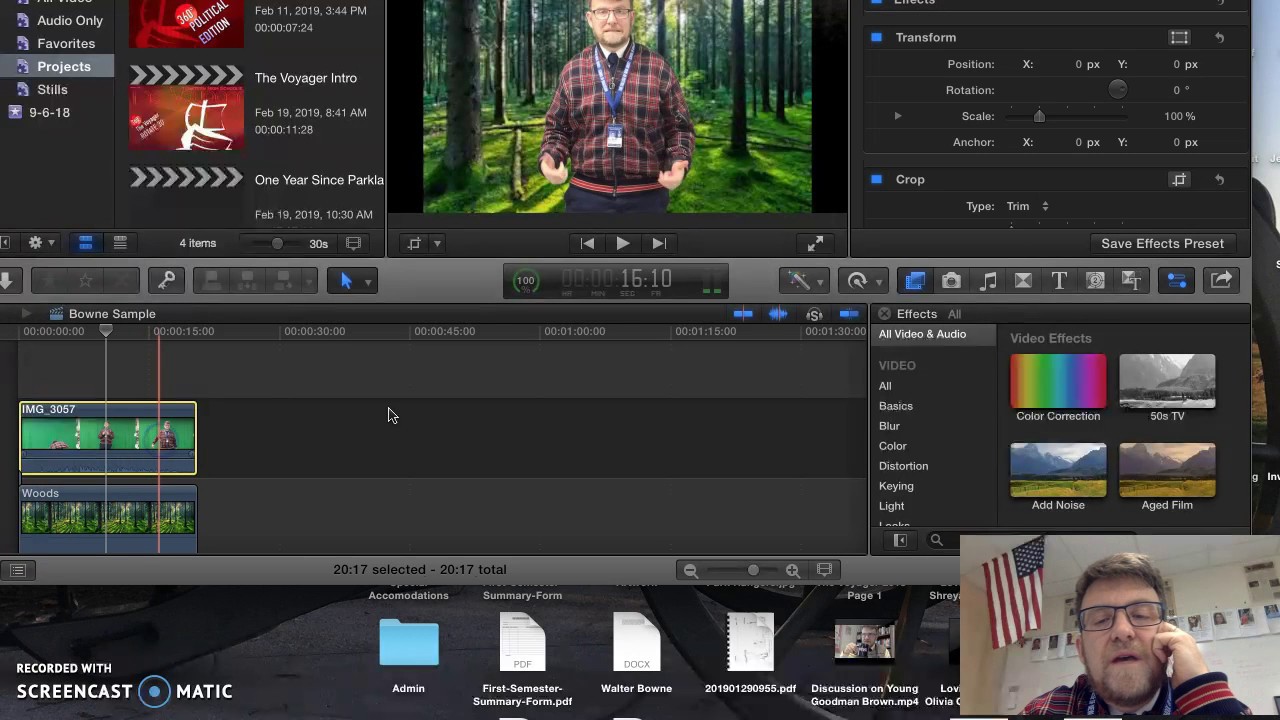Select the Aged Film effect thumbnail
This screenshot has height=720, width=1280.
tap(1167, 470)
